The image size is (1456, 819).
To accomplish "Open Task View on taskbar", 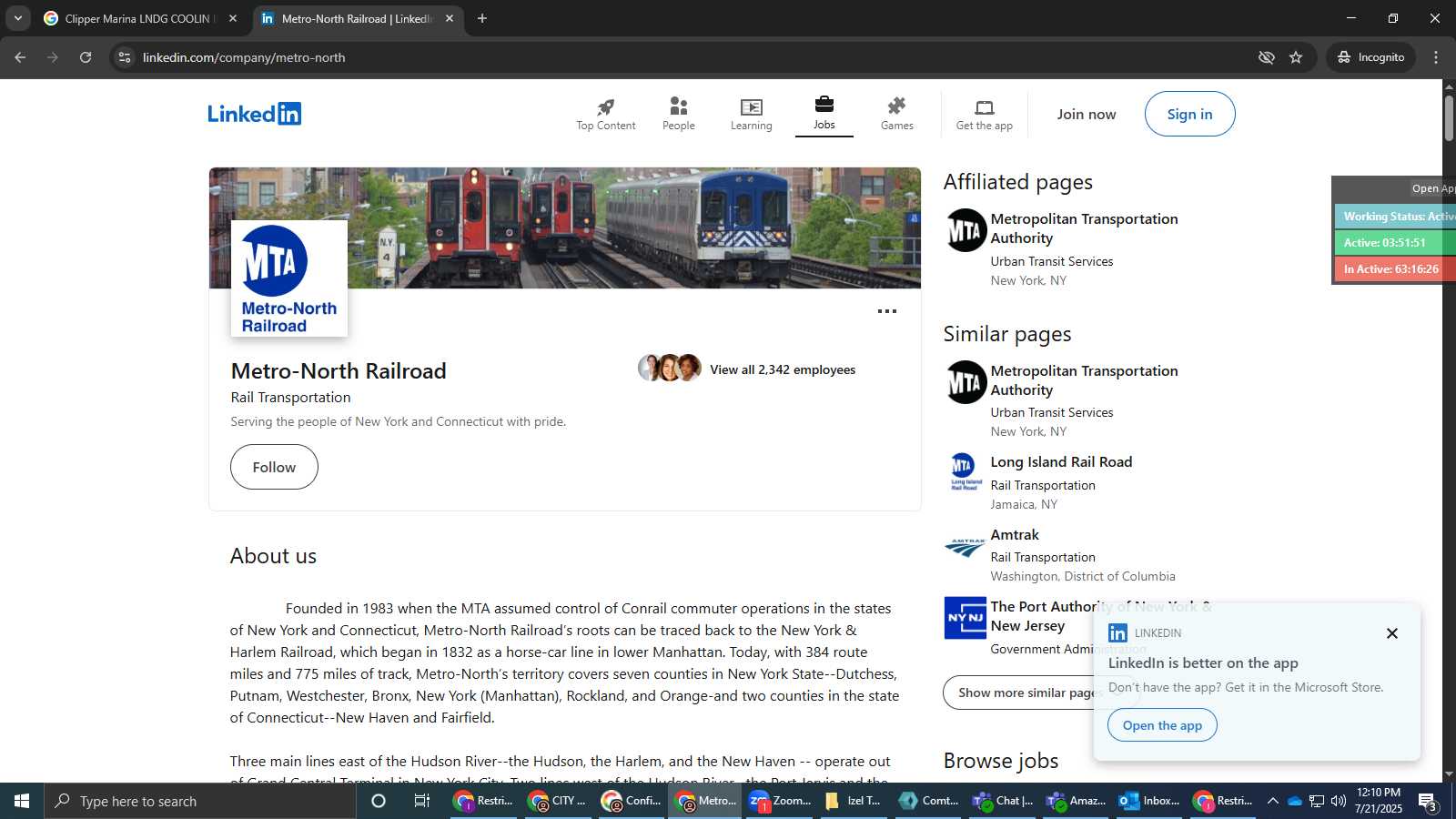I will (x=422, y=801).
